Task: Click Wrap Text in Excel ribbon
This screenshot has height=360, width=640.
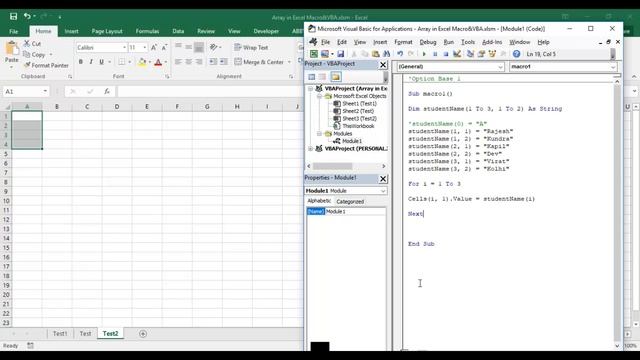Action: click(251, 47)
